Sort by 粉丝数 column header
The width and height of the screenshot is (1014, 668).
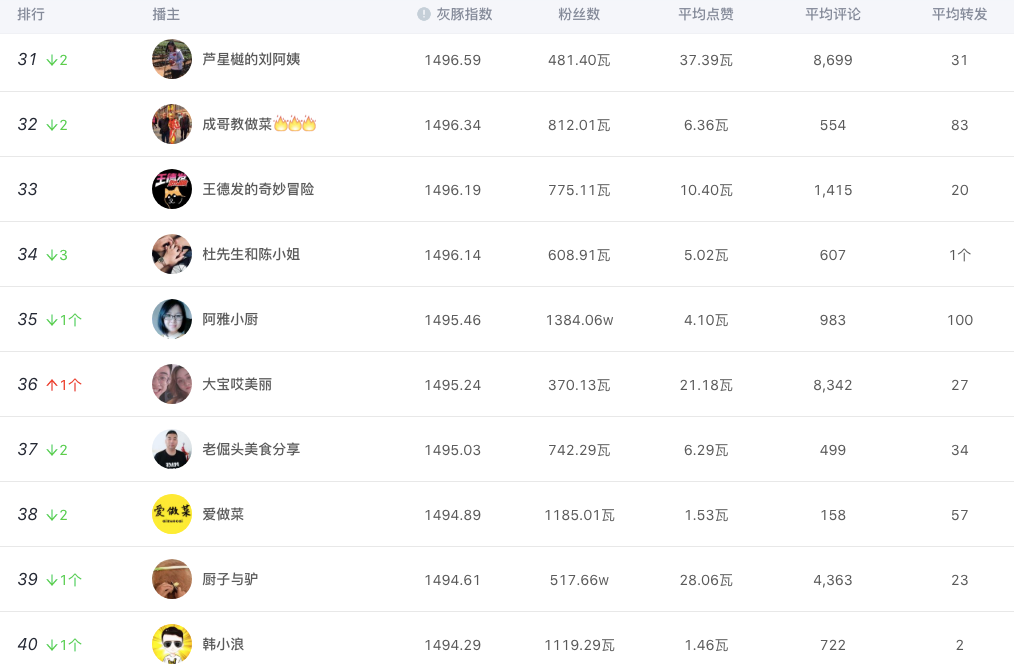click(x=579, y=15)
